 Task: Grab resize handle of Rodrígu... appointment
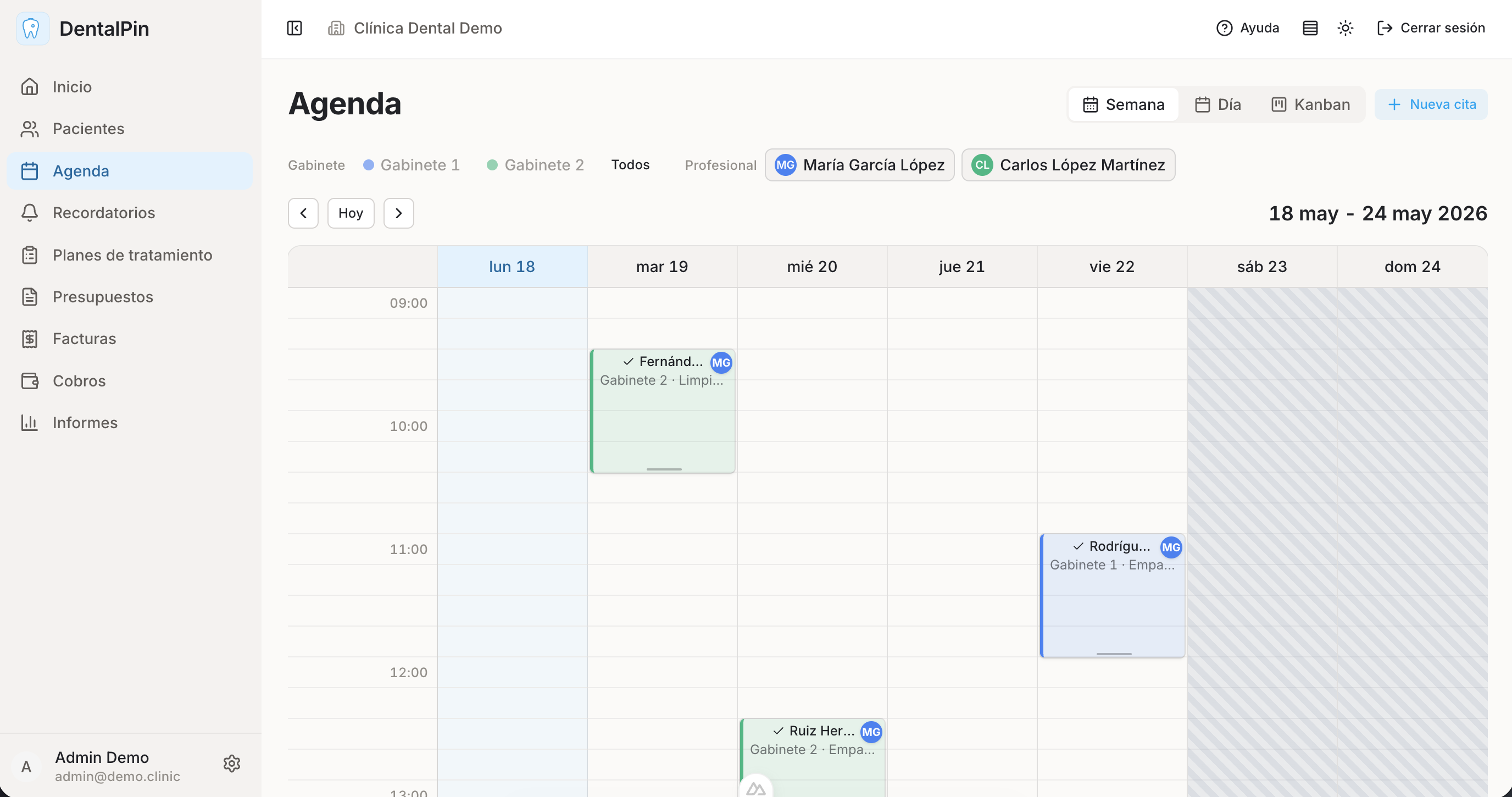coord(1114,654)
